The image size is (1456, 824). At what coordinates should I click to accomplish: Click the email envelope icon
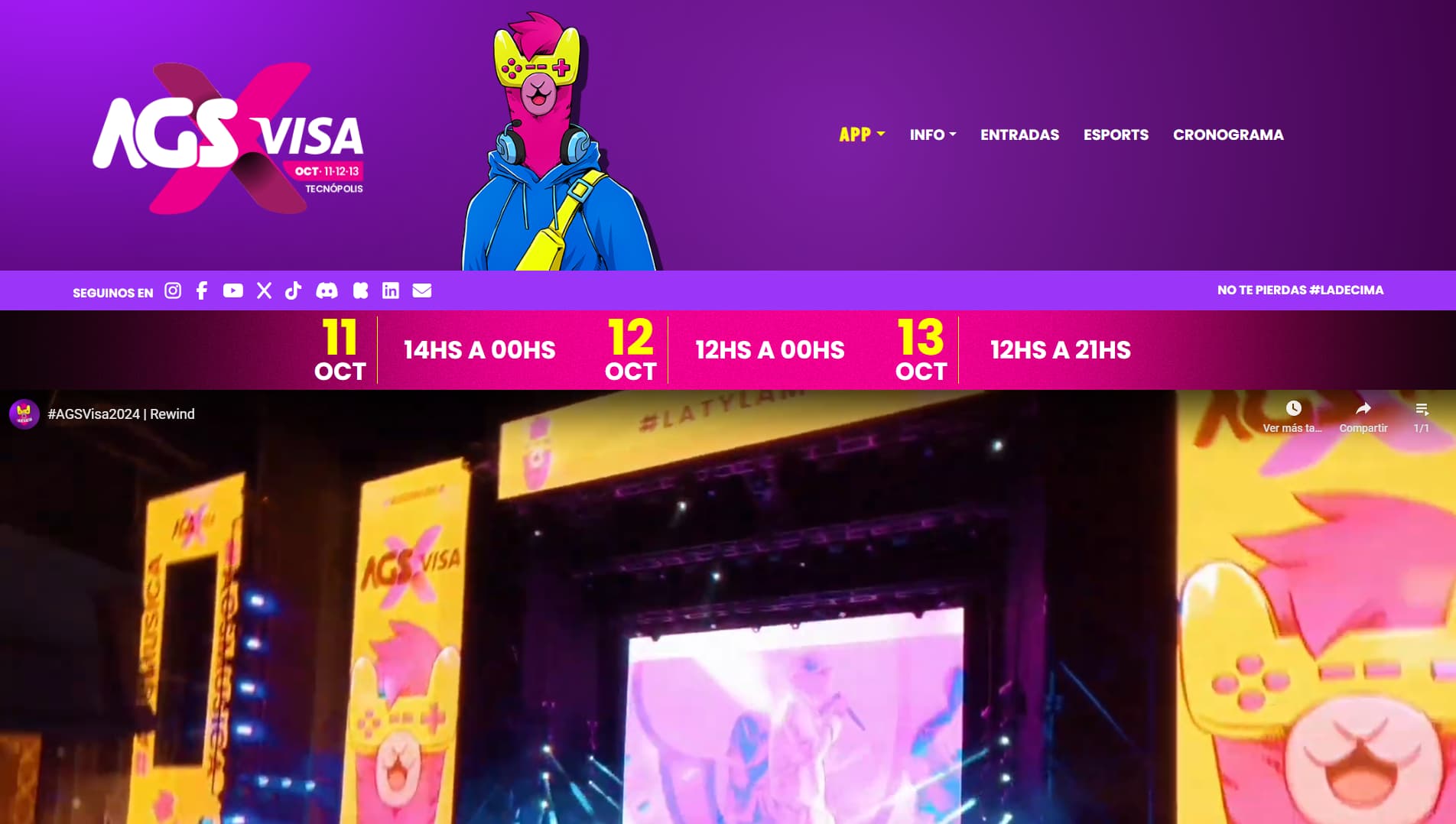pyautogui.click(x=422, y=290)
